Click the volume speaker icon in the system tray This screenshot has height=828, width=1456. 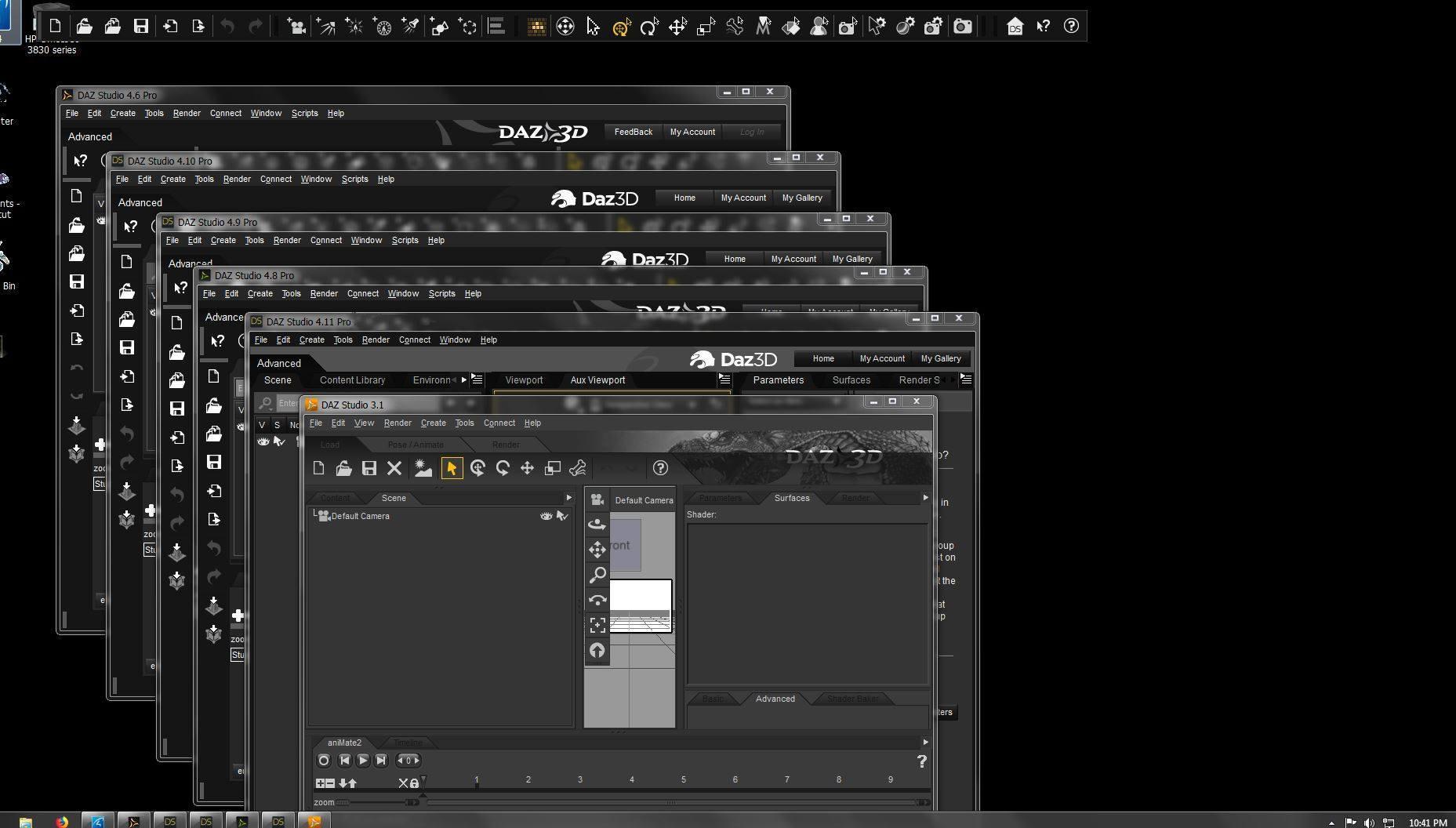coord(1369,823)
